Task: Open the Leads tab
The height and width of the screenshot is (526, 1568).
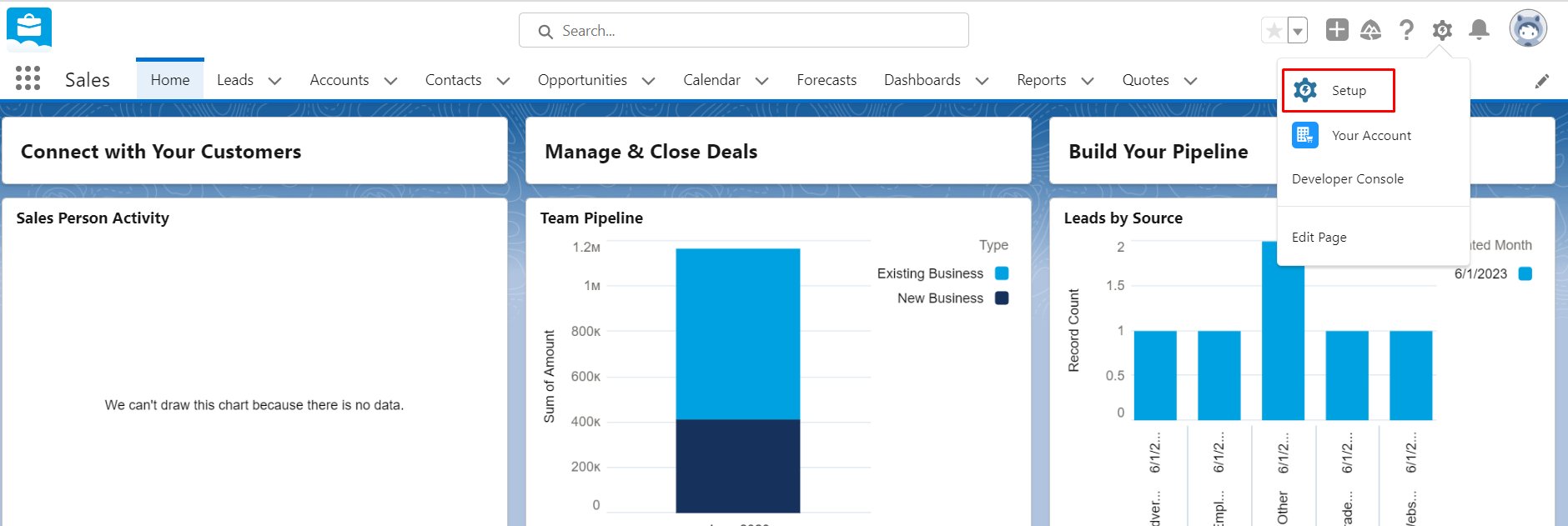Action: [x=235, y=80]
